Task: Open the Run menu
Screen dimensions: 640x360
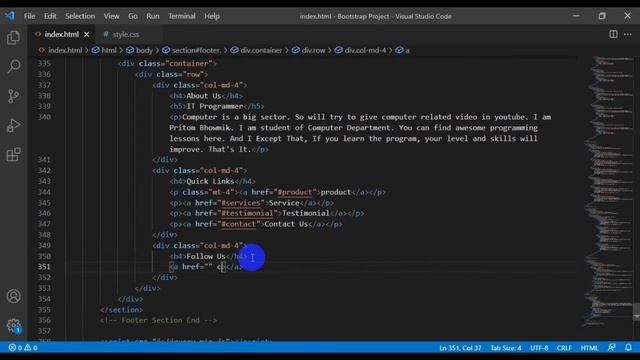Action: point(153,16)
